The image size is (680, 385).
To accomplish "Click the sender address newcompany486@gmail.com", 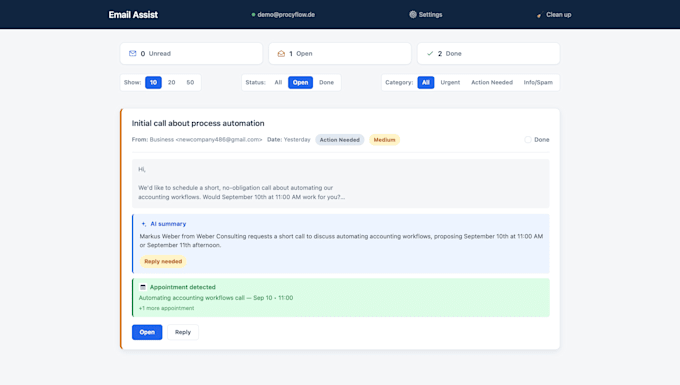I will 219,140.
